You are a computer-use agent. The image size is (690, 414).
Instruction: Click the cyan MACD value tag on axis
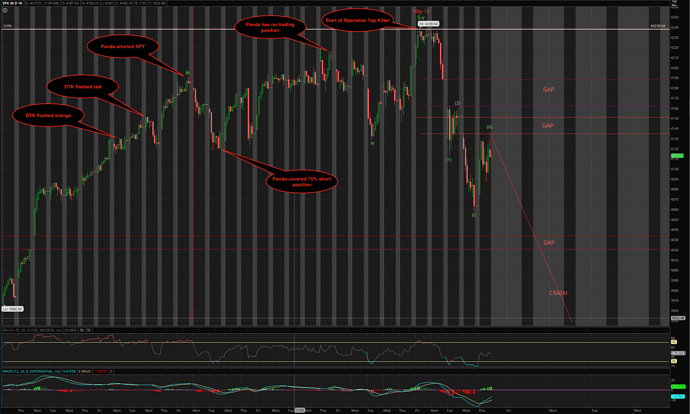(x=678, y=396)
